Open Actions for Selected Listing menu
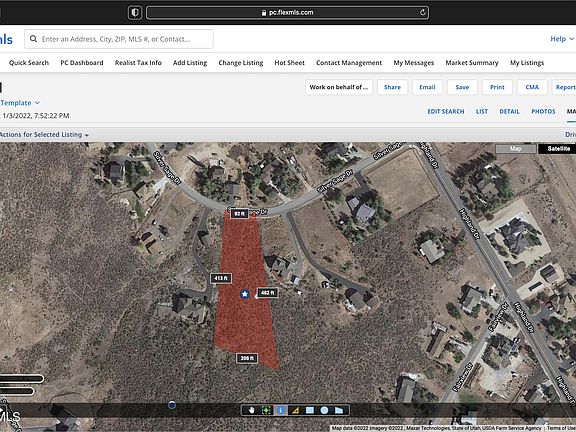Image resolution: width=576 pixels, height=432 pixels. pos(44,135)
